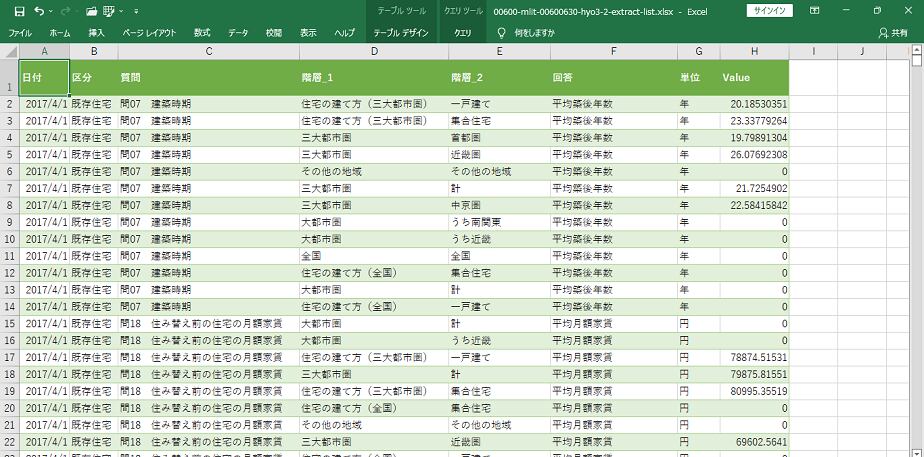Select column header H
This screenshot has height=457, width=924.
(754, 51)
